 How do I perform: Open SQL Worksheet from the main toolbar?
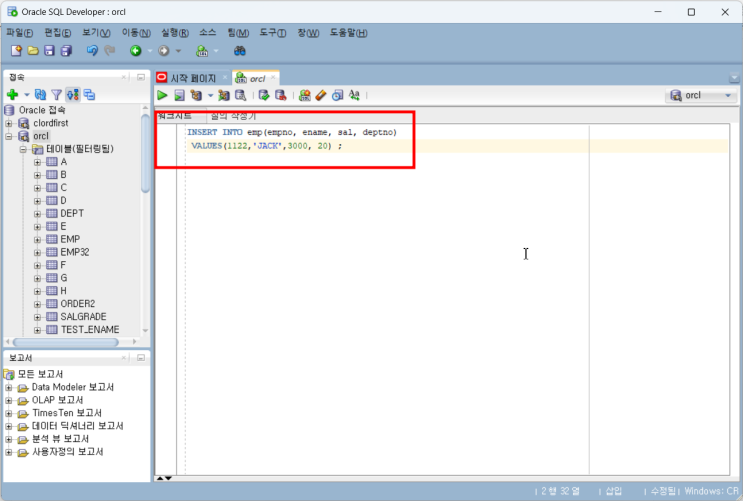(x=202, y=51)
